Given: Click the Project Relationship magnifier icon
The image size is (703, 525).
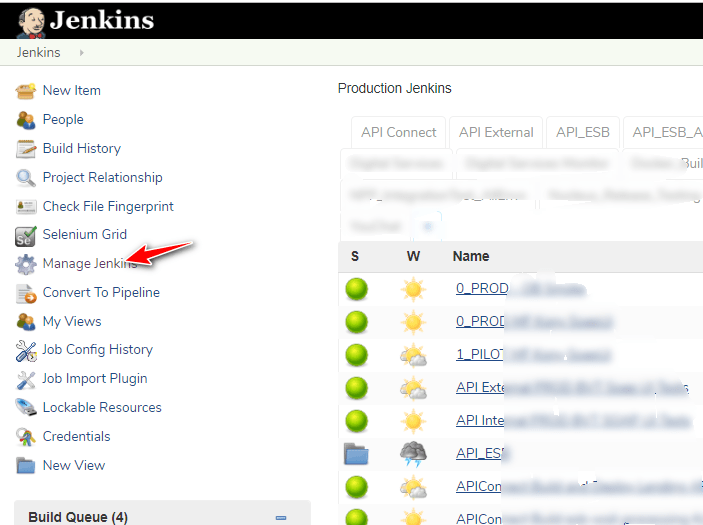Looking at the screenshot, I should (x=26, y=178).
